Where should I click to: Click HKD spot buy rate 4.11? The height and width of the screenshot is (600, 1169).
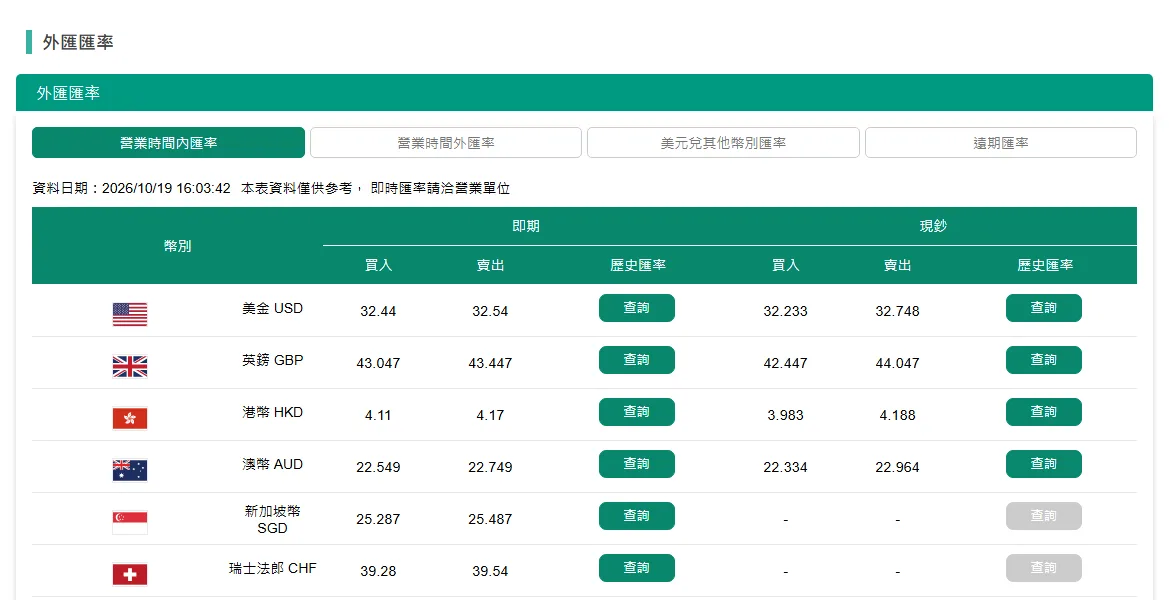click(x=378, y=415)
